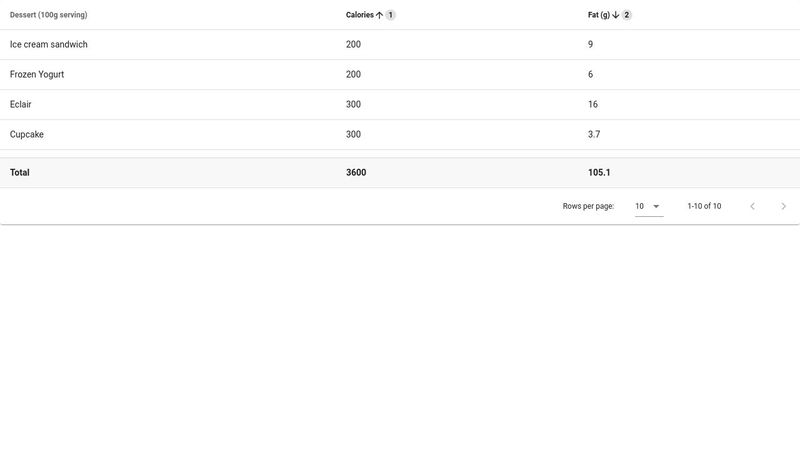The width and height of the screenshot is (800, 450).
Task: Click the sort priority badge 1
Action: 390,15
